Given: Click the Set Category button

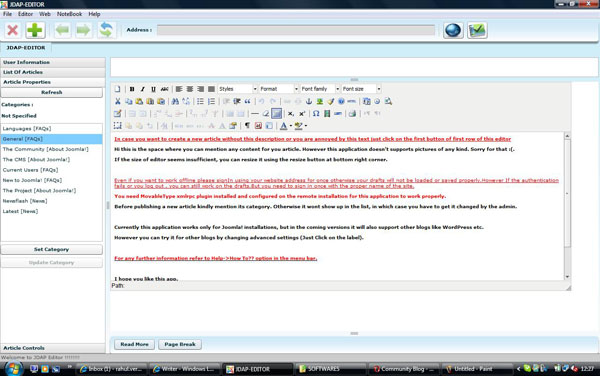Looking at the screenshot, I should click(52, 249).
